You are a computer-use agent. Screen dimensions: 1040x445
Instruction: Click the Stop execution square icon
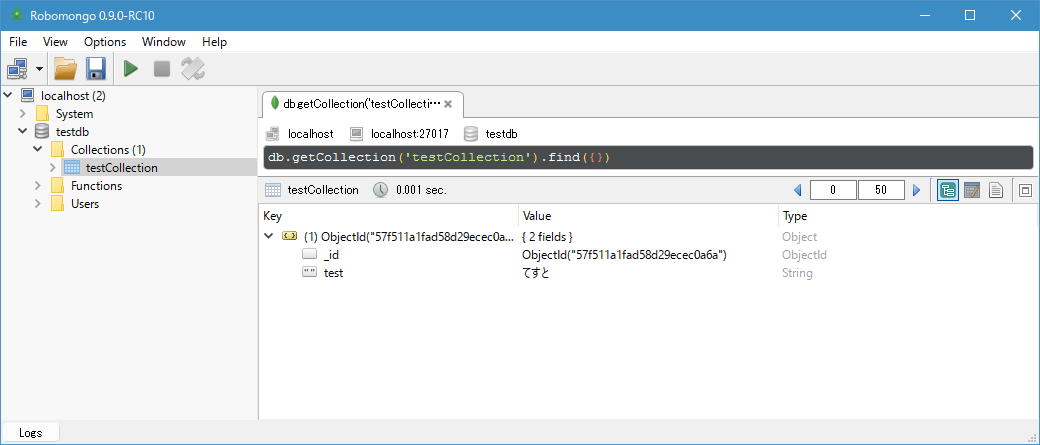pos(162,68)
